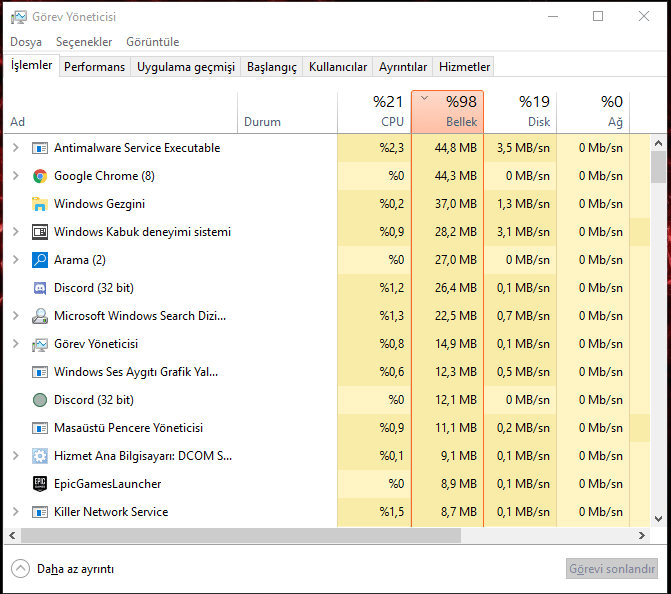Click the Google Chrome process icon

40,176
